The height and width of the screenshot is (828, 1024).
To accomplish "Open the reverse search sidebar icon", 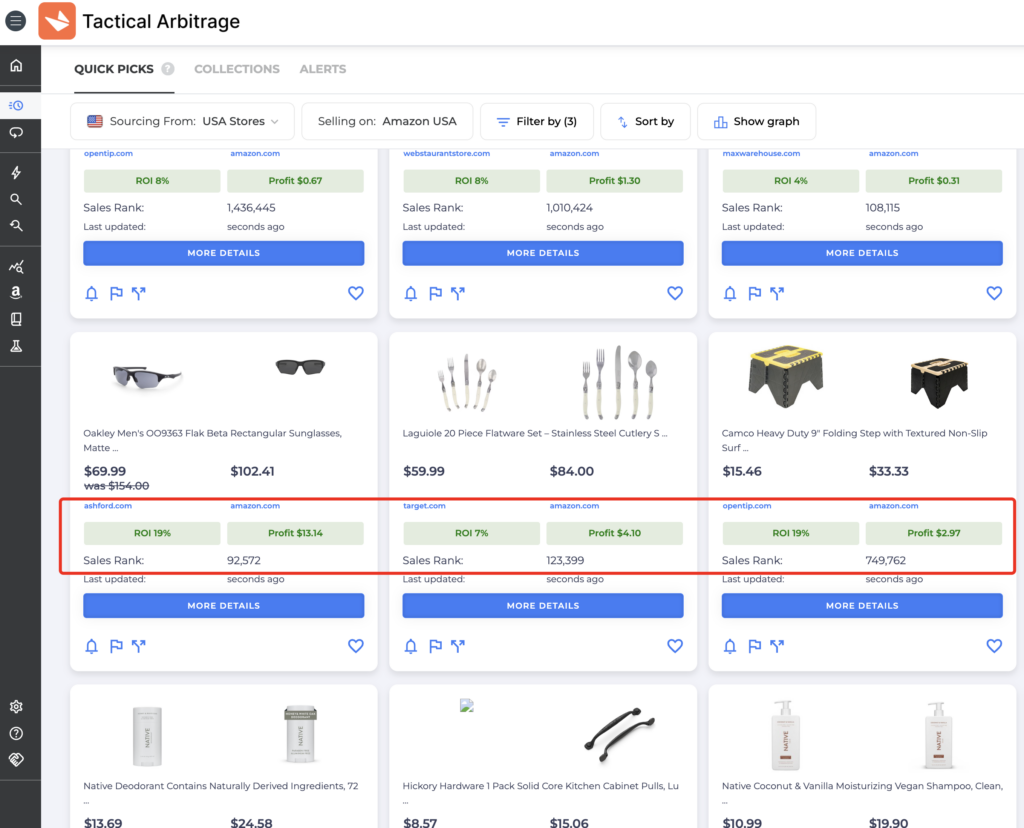I will 16,226.
